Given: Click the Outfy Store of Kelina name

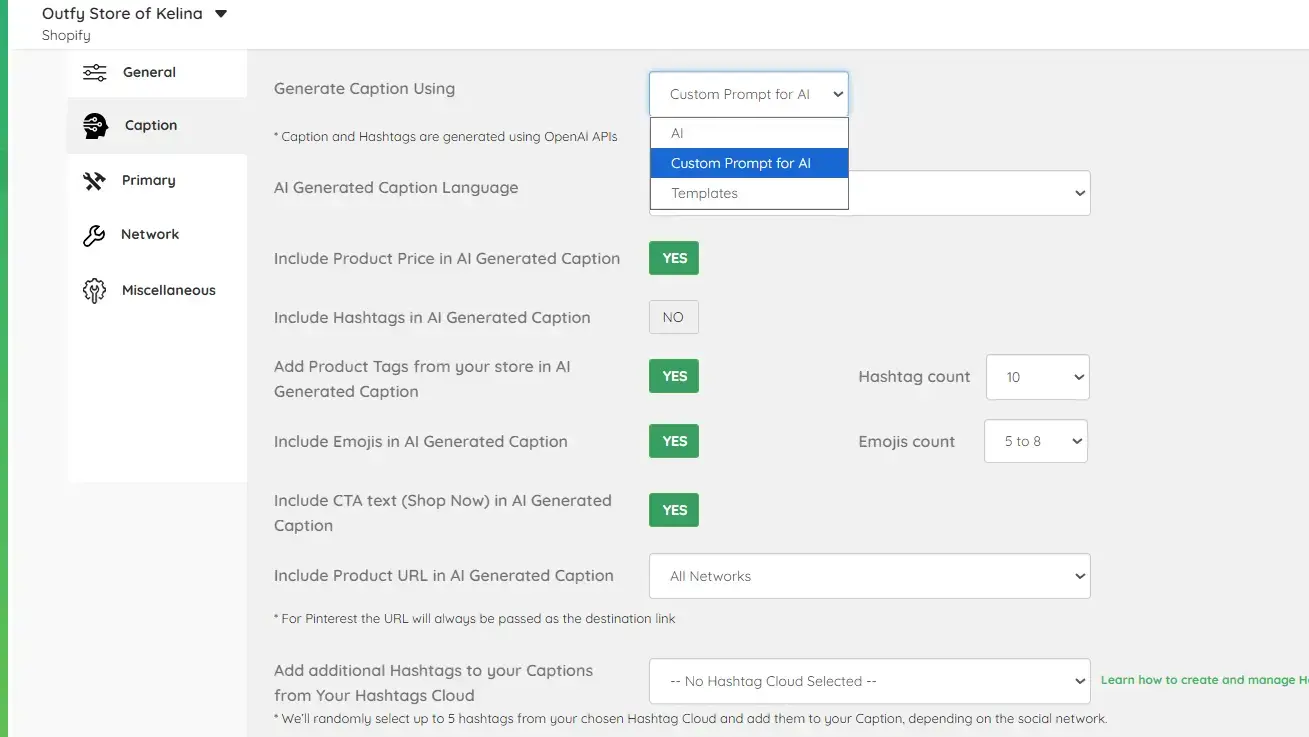Looking at the screenshot, I should 122,14.
